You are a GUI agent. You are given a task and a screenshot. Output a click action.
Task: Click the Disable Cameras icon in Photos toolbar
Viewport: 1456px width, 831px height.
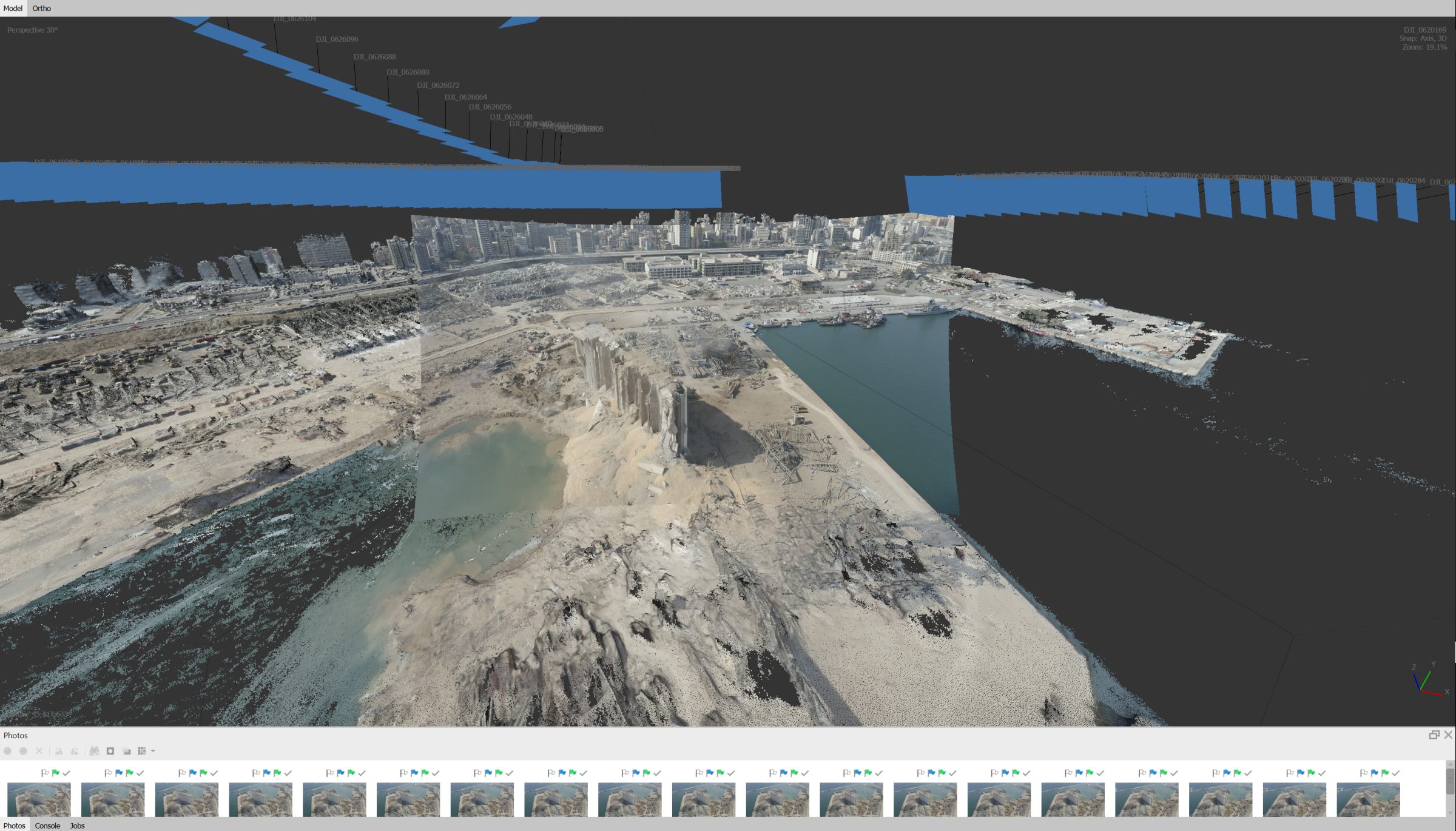pyautogui.click(x=23, y=750)
